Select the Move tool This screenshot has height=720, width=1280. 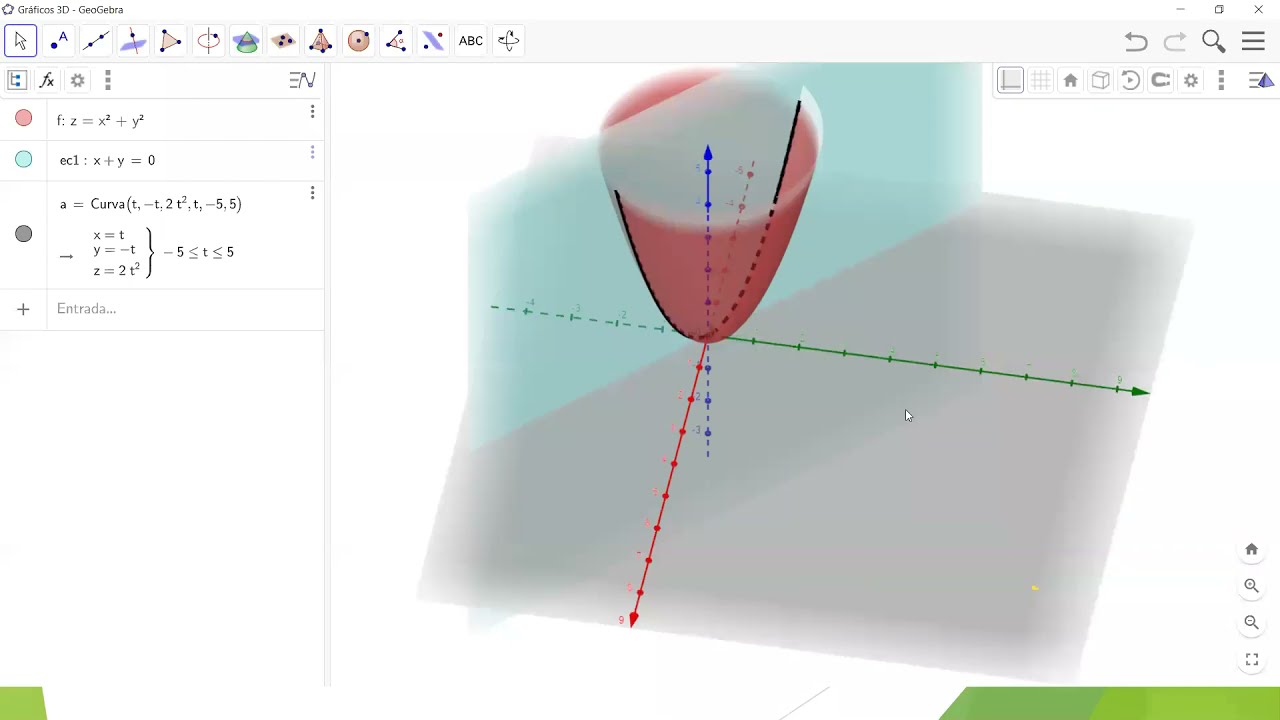[20, 40]
